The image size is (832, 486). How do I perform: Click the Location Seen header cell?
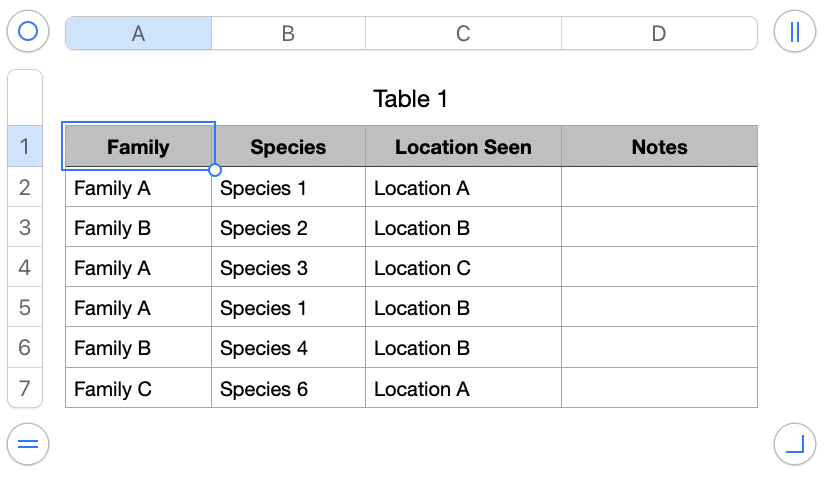463,147
